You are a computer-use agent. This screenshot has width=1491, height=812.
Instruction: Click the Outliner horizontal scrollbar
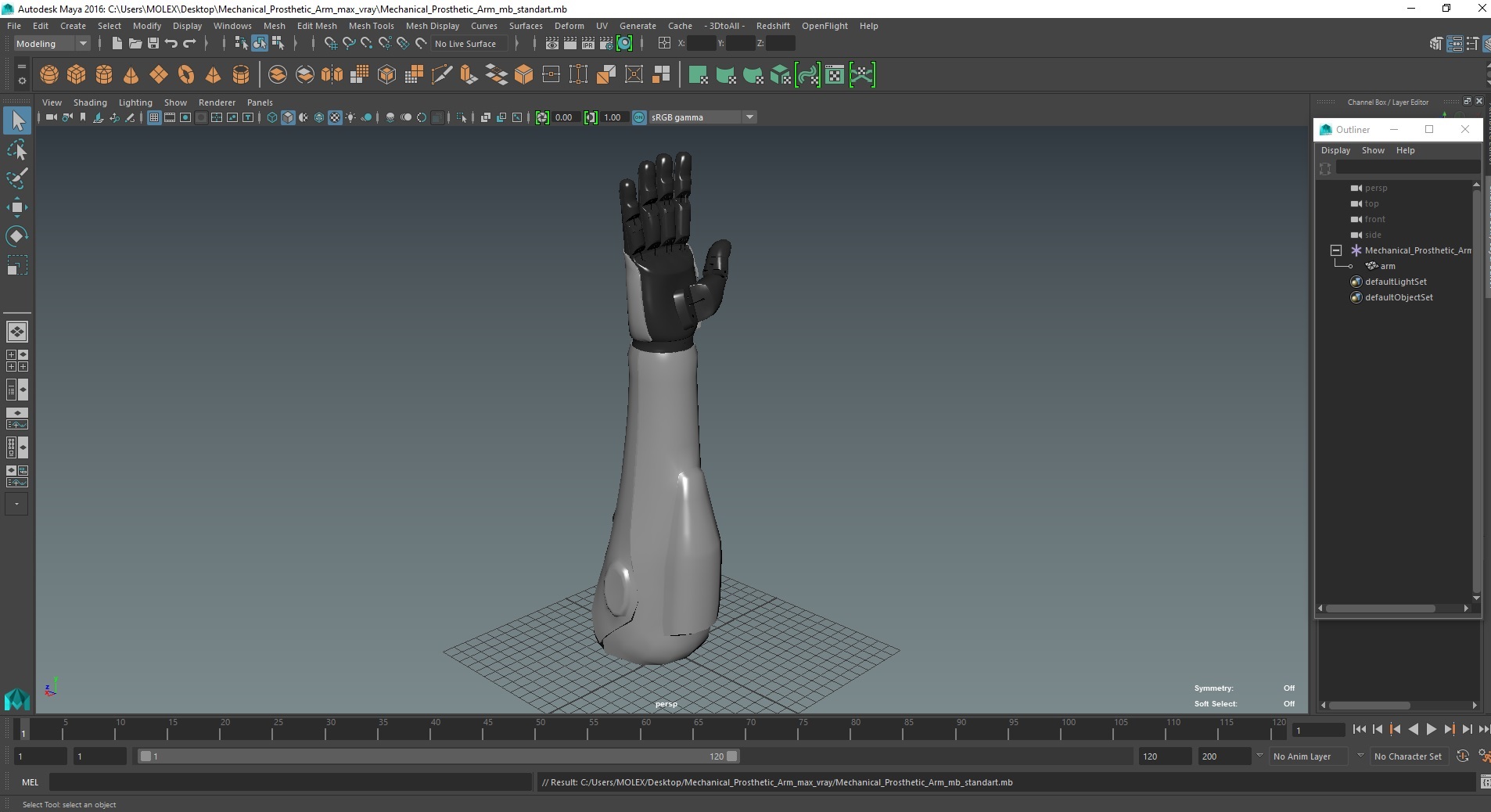1381,608
